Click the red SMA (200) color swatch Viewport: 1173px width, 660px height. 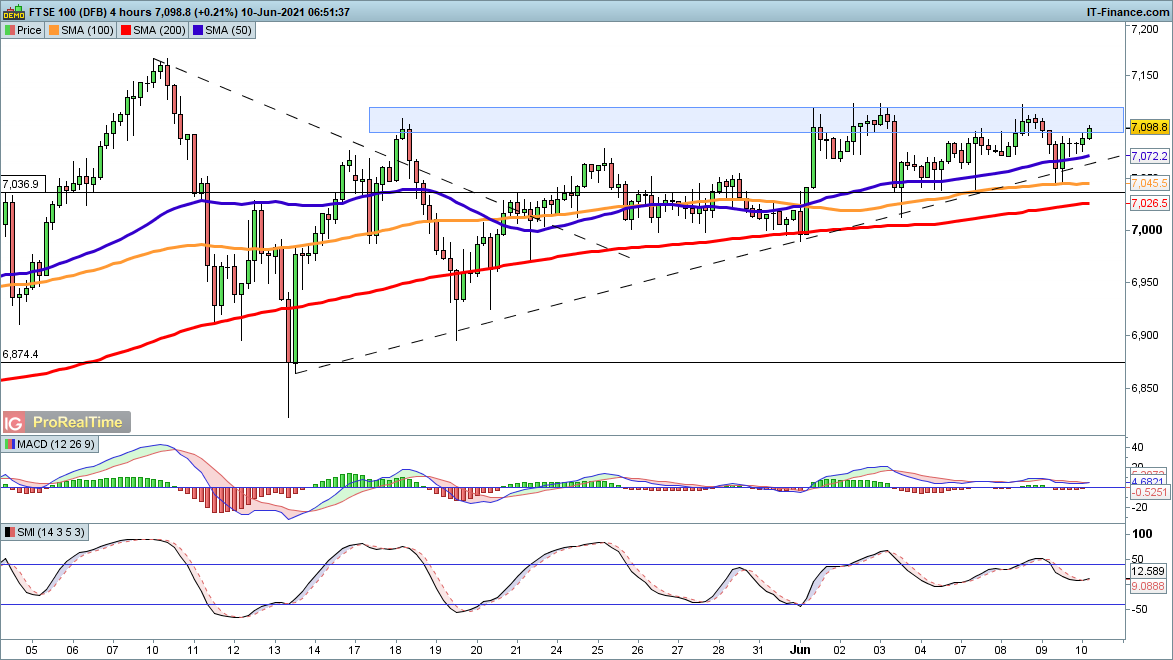click(x=127, y=30)
